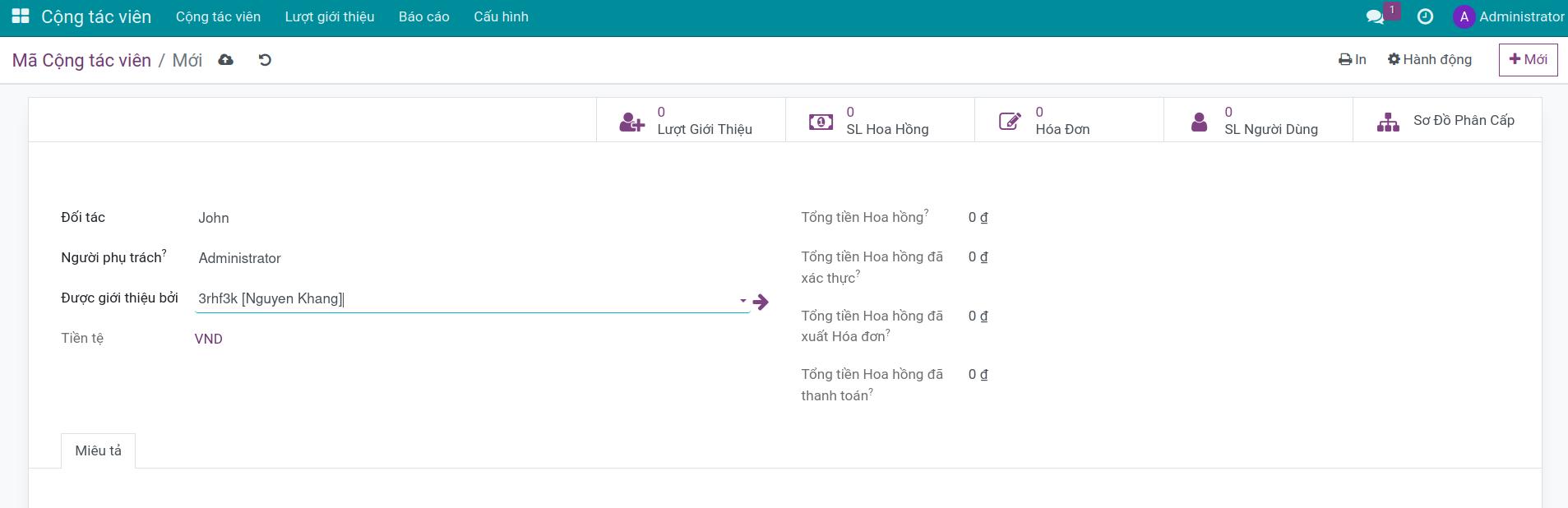
Task: Select the Miêu tả tab
Action: tap(99, 450)
